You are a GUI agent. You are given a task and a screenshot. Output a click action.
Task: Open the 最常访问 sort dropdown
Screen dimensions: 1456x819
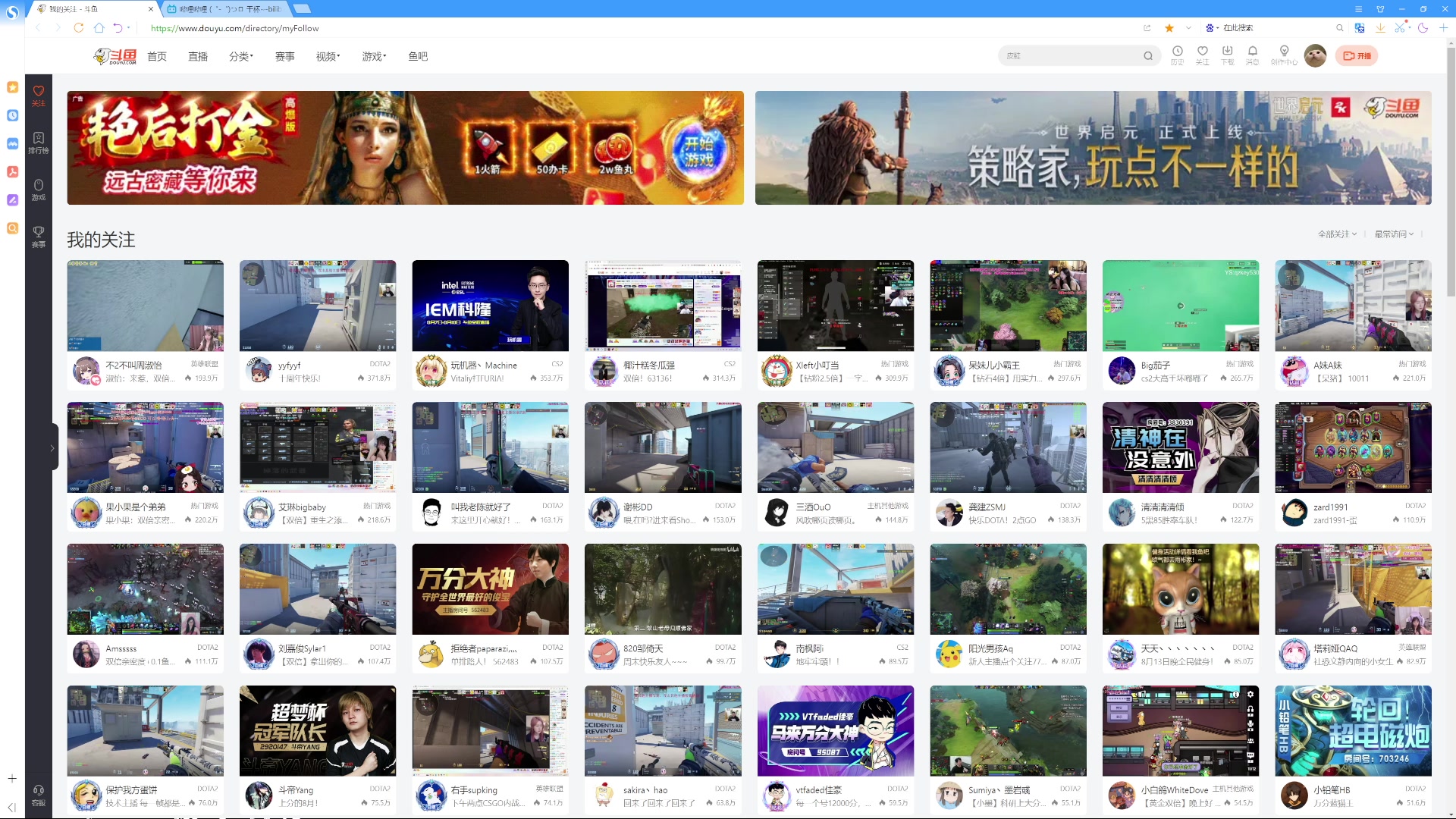point(1394,234)
